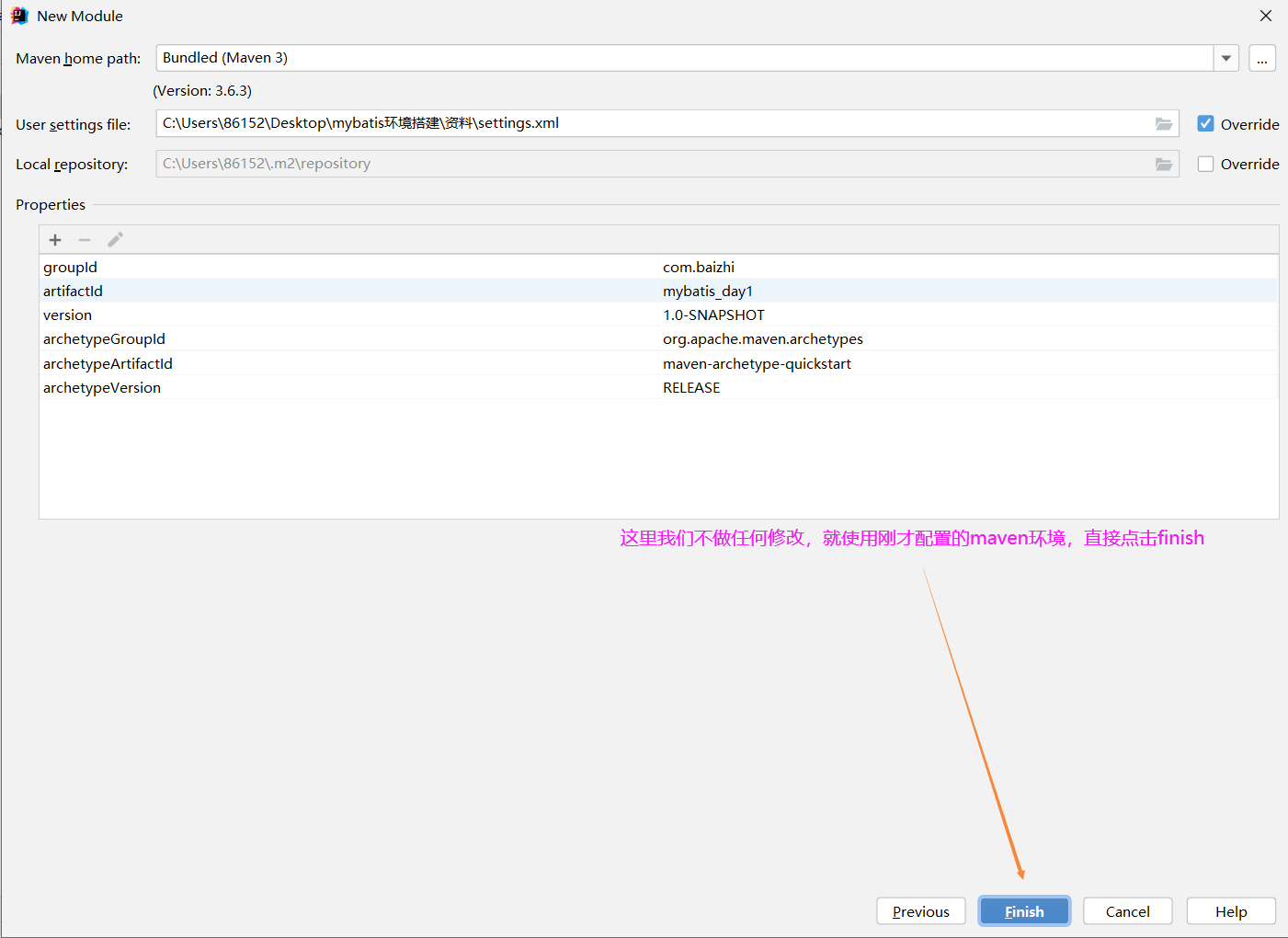Expand the Maven home path dropdown
This screenshot has width=1288, height=938.
1226,58
